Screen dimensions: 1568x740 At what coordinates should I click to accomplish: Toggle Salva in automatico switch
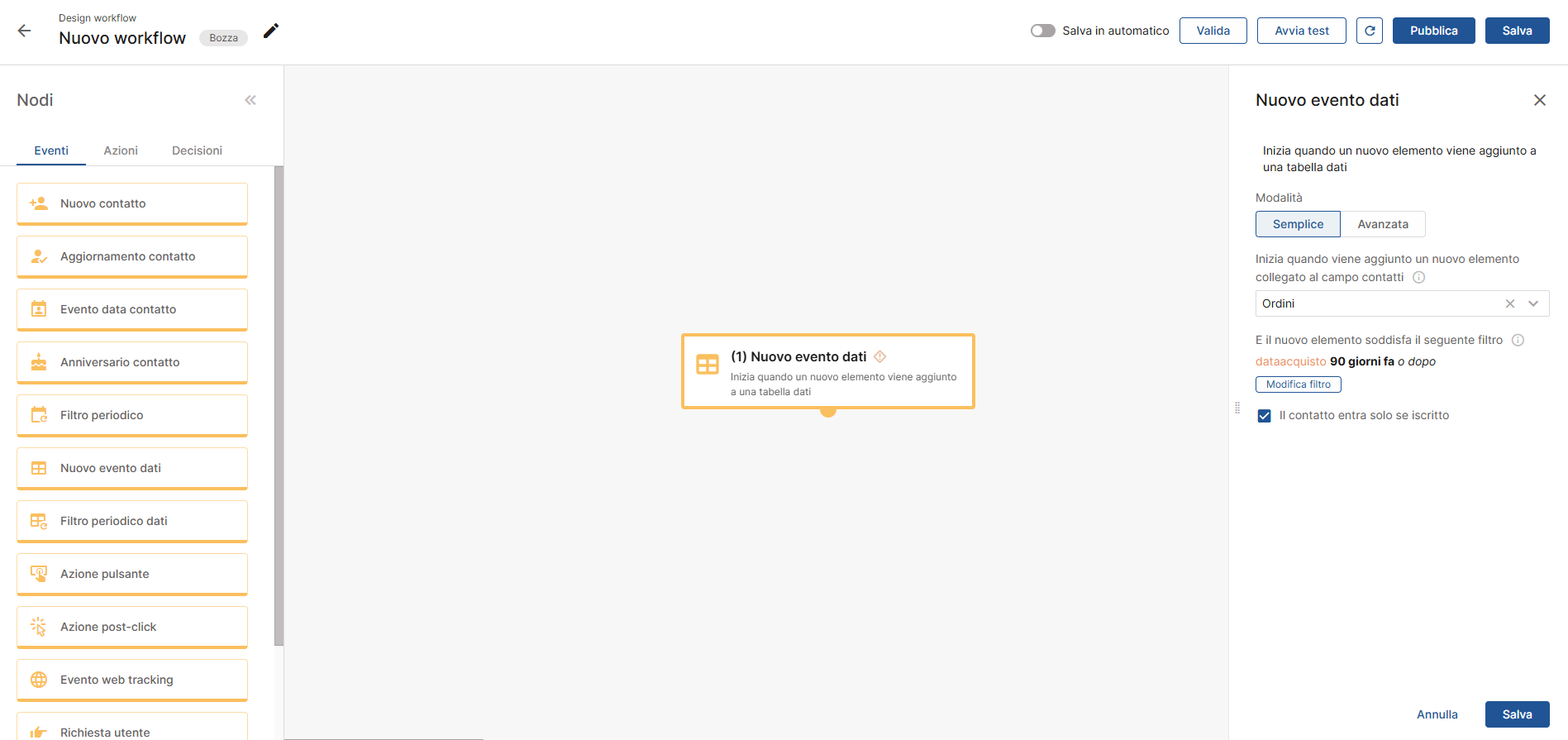point(1042,31)
